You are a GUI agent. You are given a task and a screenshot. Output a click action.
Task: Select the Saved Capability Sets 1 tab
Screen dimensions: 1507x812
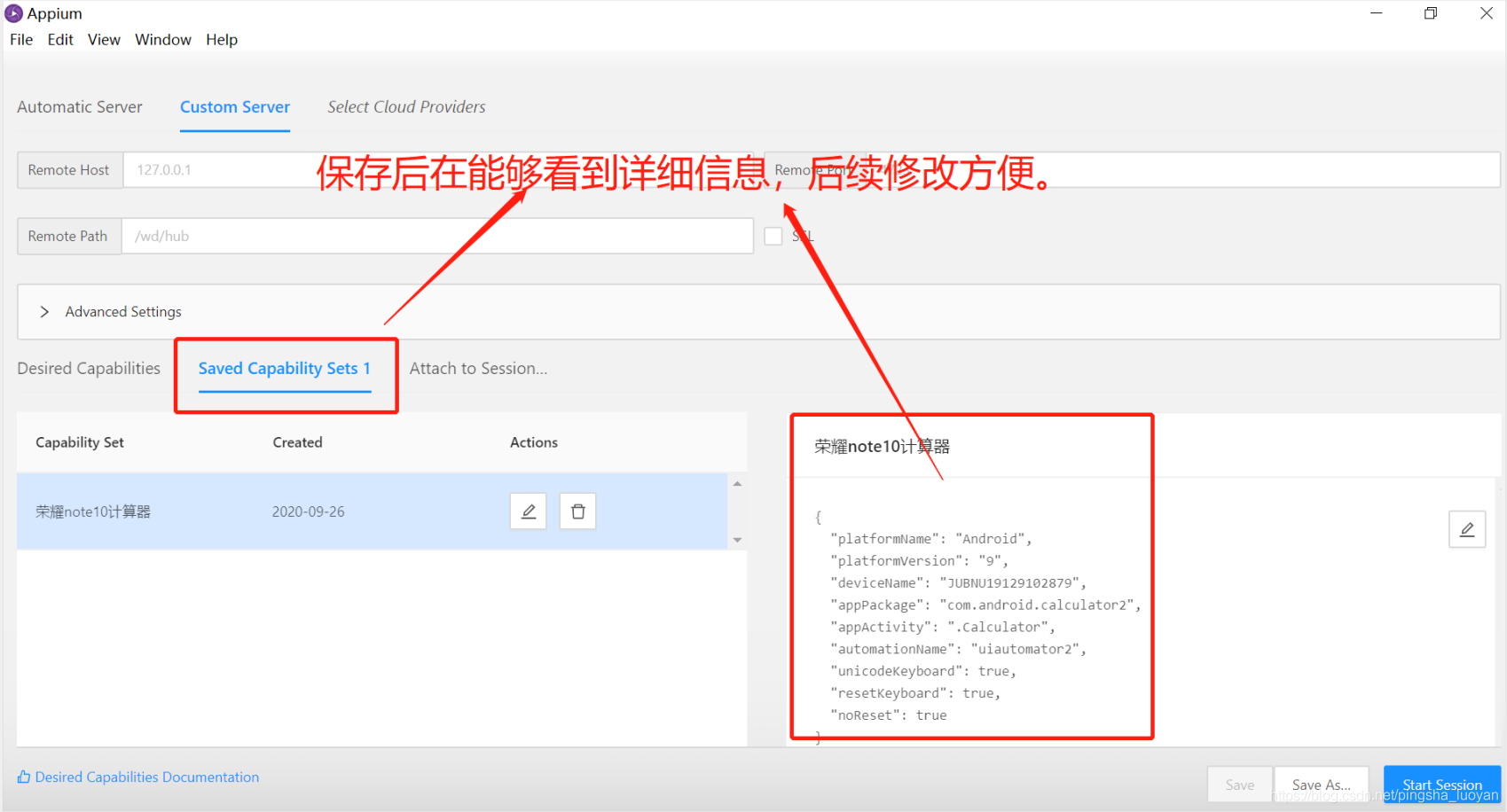click(x=285, y=369)
